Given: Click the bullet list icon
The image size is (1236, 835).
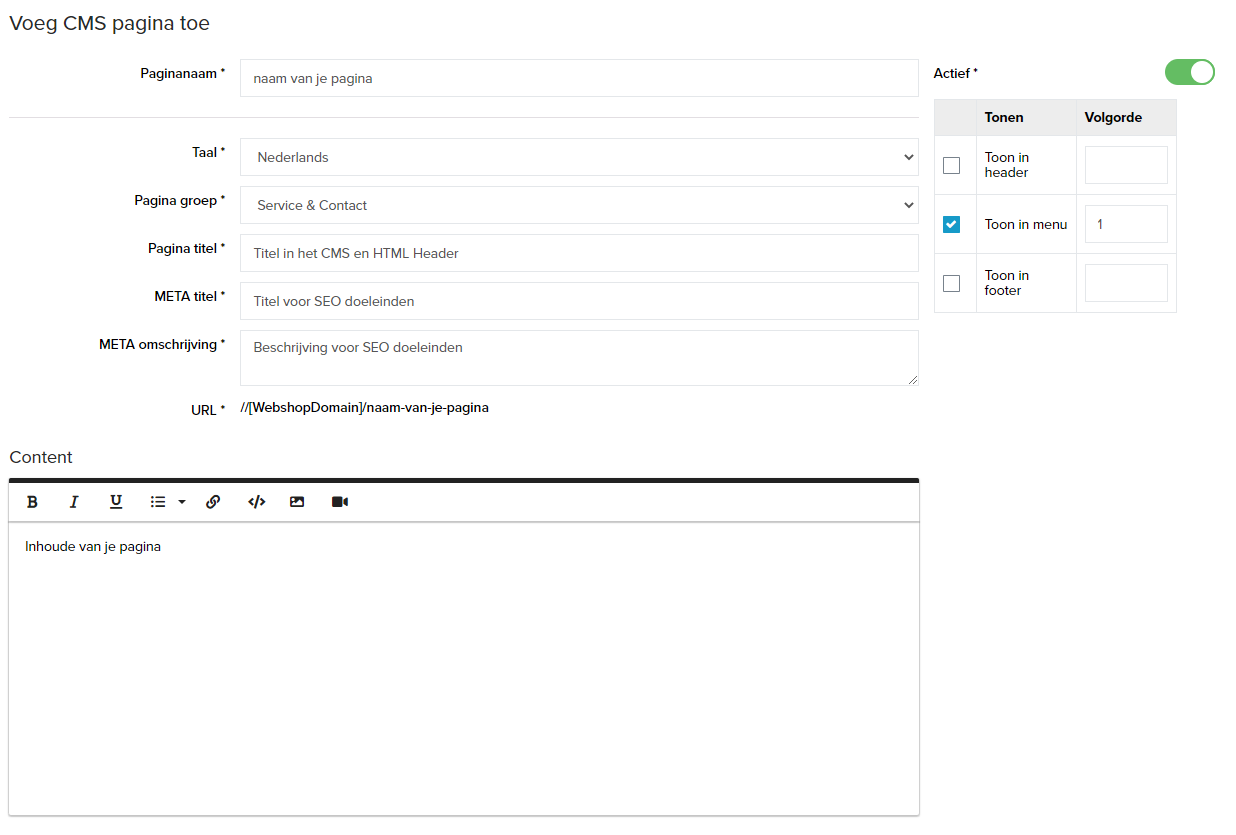Looking at the screenshot, I should pyautogui.click(x=158, y=502).
